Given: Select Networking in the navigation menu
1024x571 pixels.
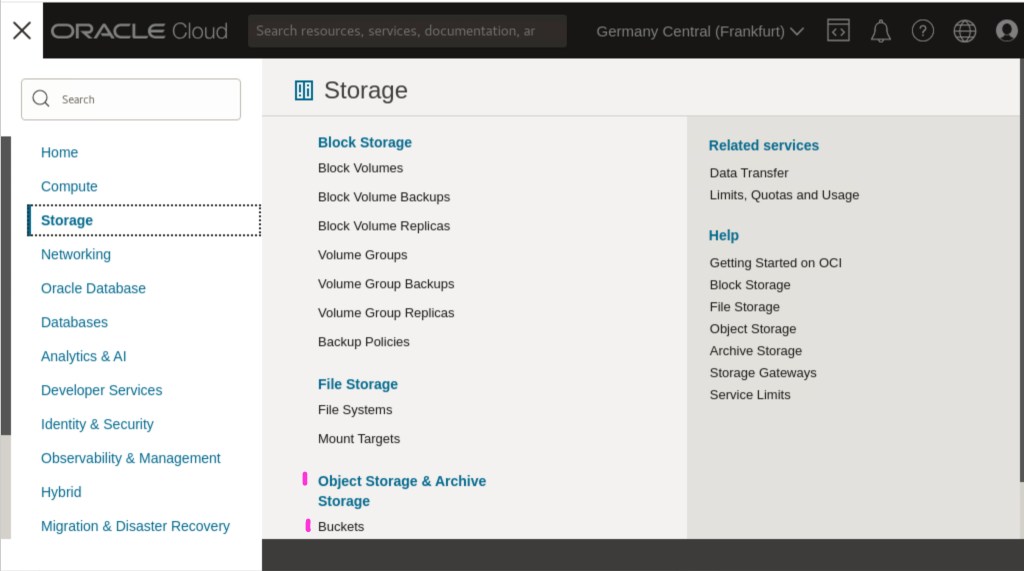Looking at the screenshot, I should pos(76,254).
